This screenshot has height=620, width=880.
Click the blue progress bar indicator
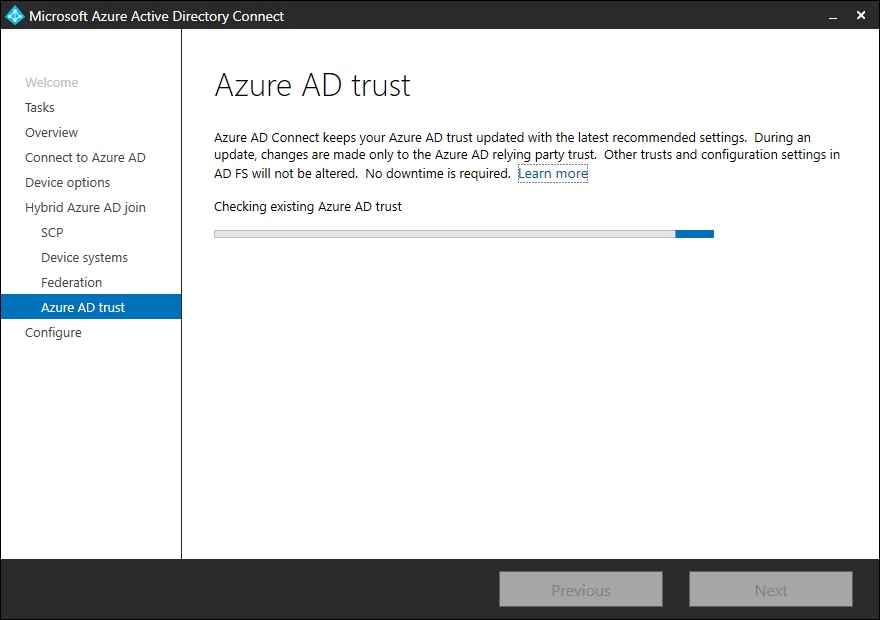coord(694,234)
